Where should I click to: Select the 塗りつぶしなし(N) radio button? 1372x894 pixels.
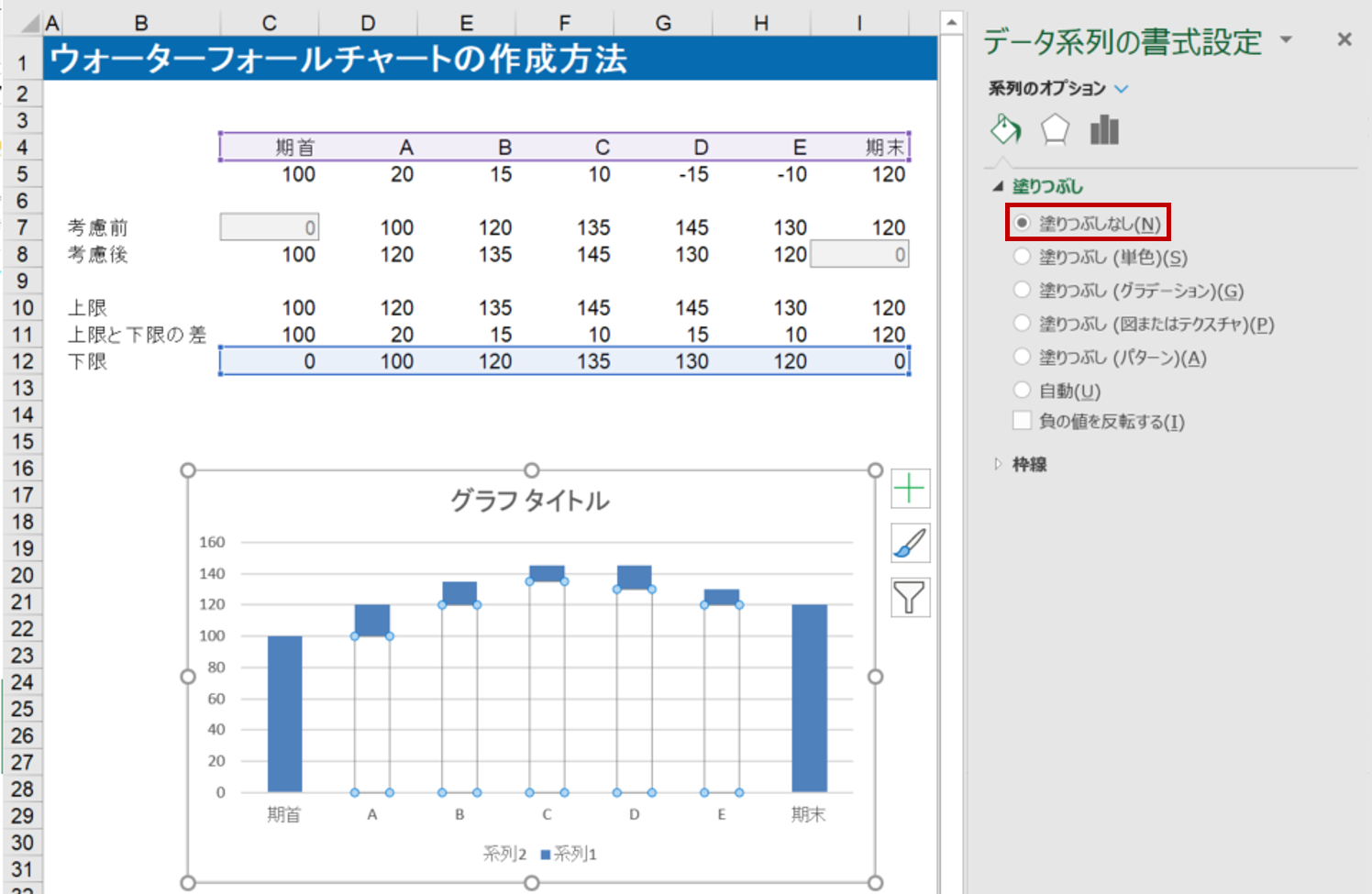(x=1022, y=223)
